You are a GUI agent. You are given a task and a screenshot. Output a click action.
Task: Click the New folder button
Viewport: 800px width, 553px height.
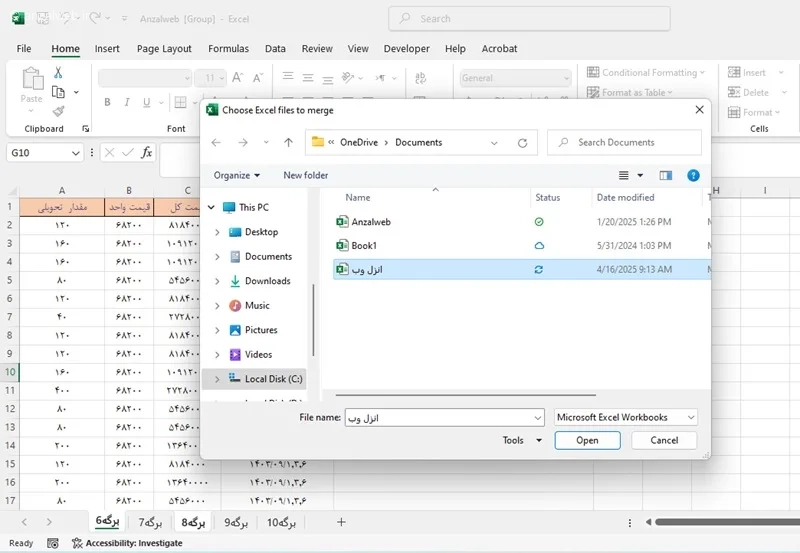pos(306,175)
